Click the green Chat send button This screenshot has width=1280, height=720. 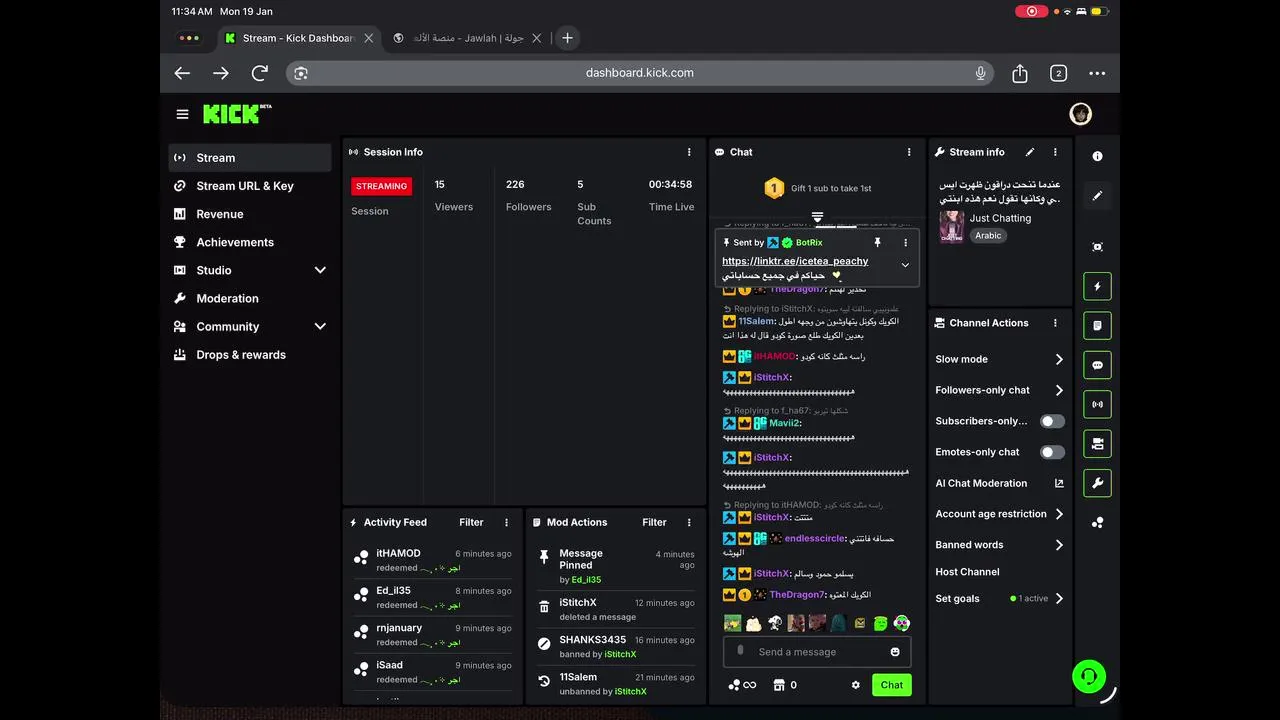(891, 685)
